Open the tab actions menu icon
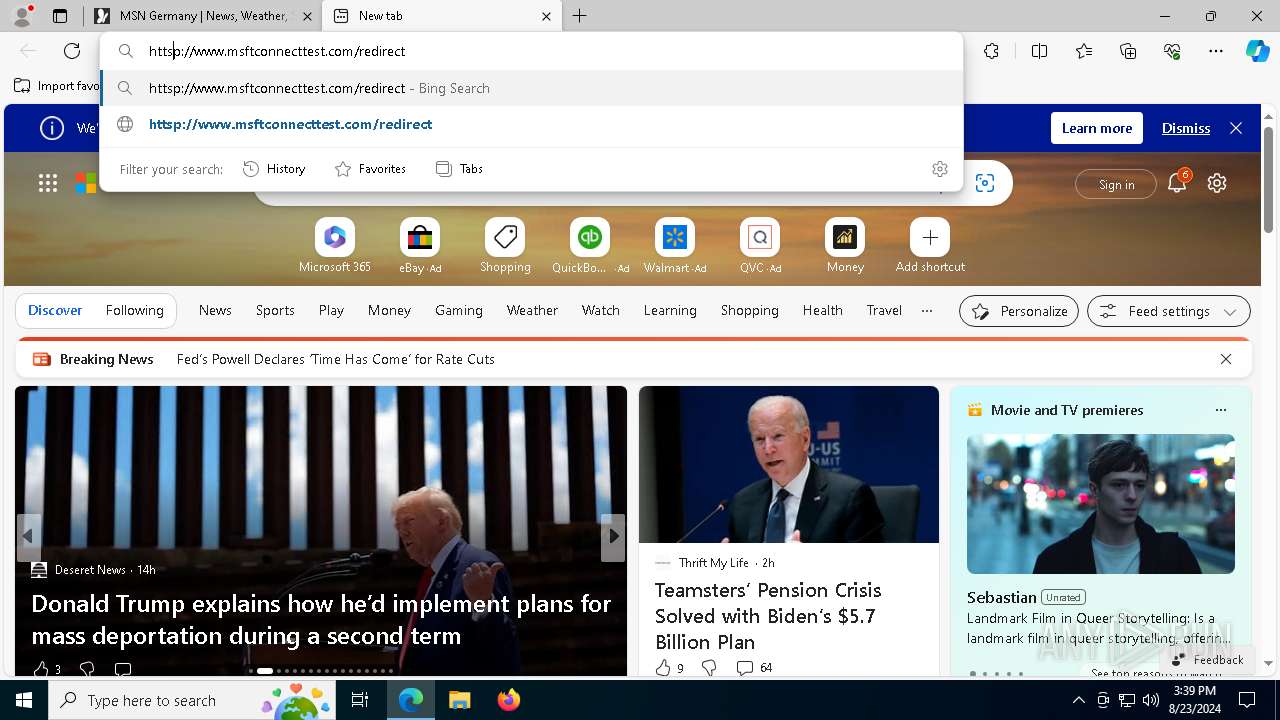 (x=60, y=16)
